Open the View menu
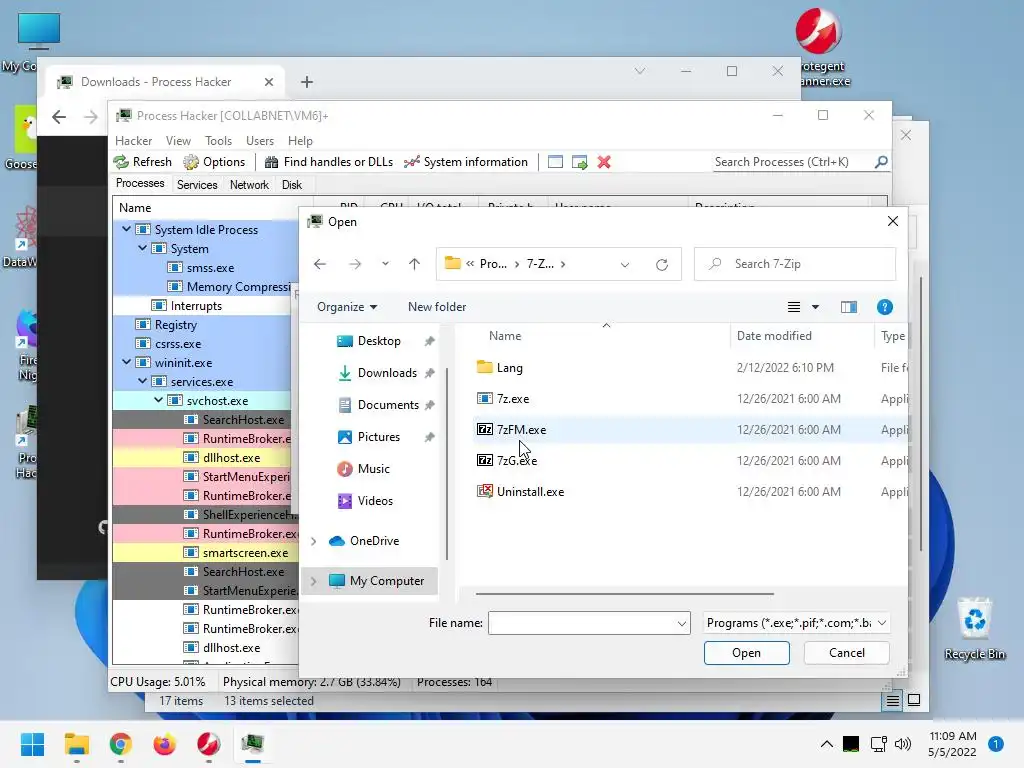Image resolution: width=1024 pixels, height=768 pixels. (x=178, y=141)
